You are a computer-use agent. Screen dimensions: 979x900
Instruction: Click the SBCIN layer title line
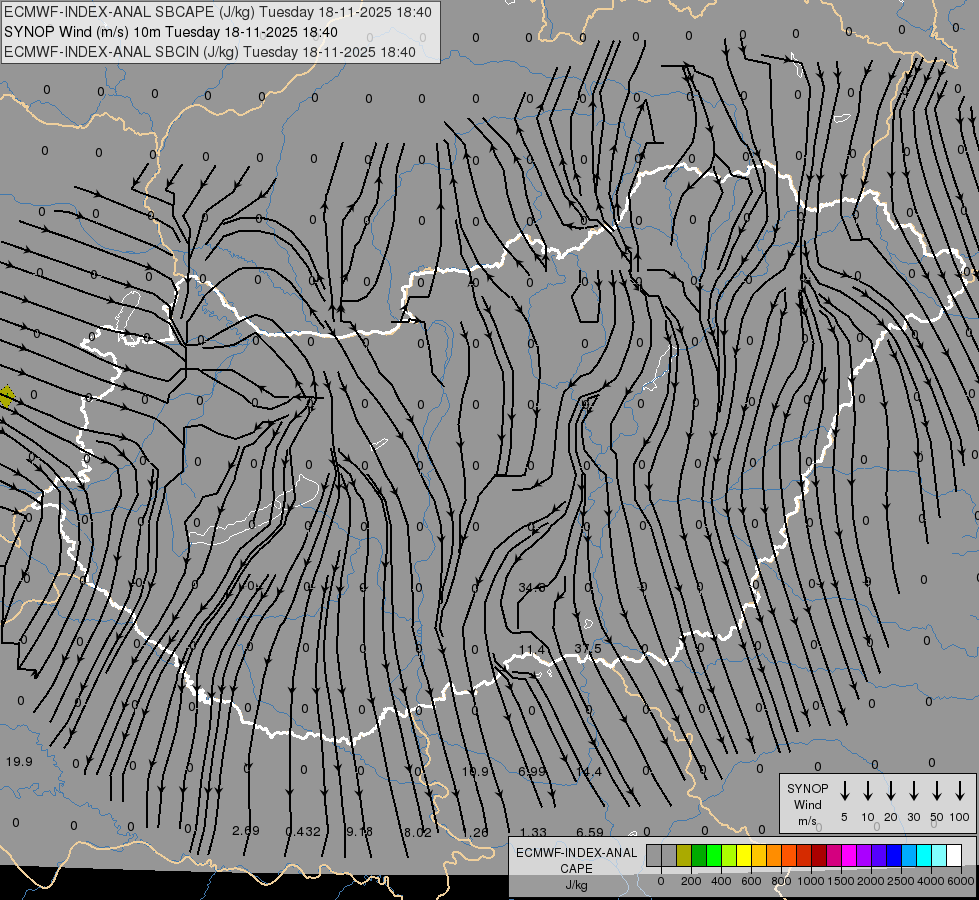210,52
